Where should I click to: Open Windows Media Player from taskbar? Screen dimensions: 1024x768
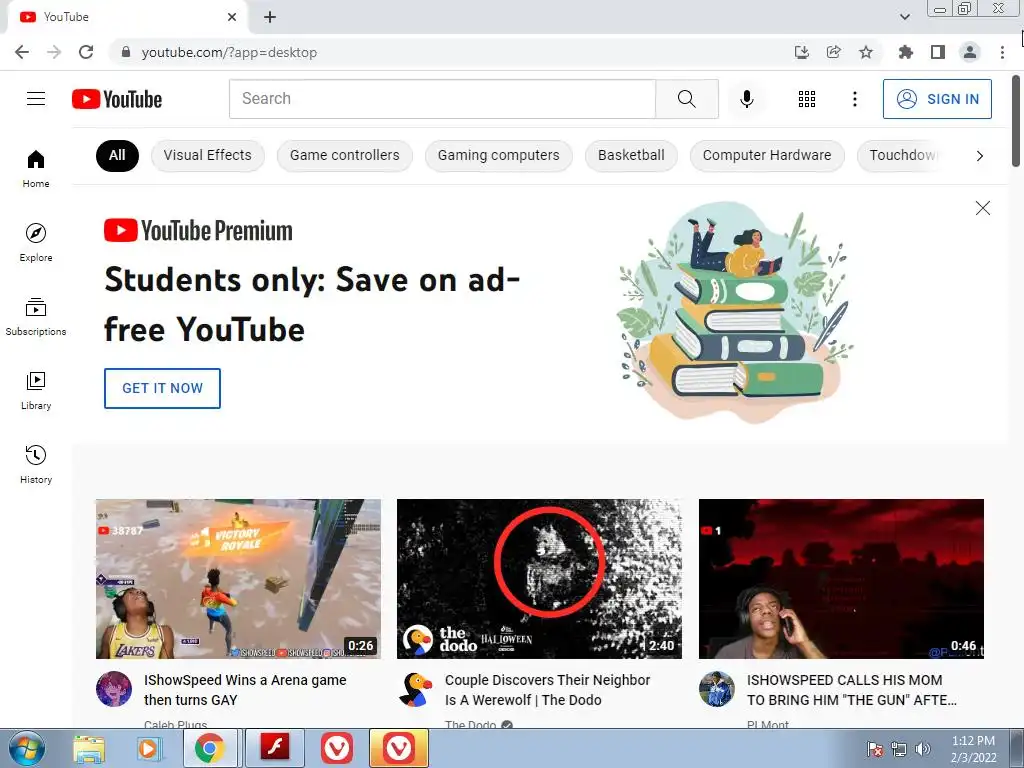(149, 748)
